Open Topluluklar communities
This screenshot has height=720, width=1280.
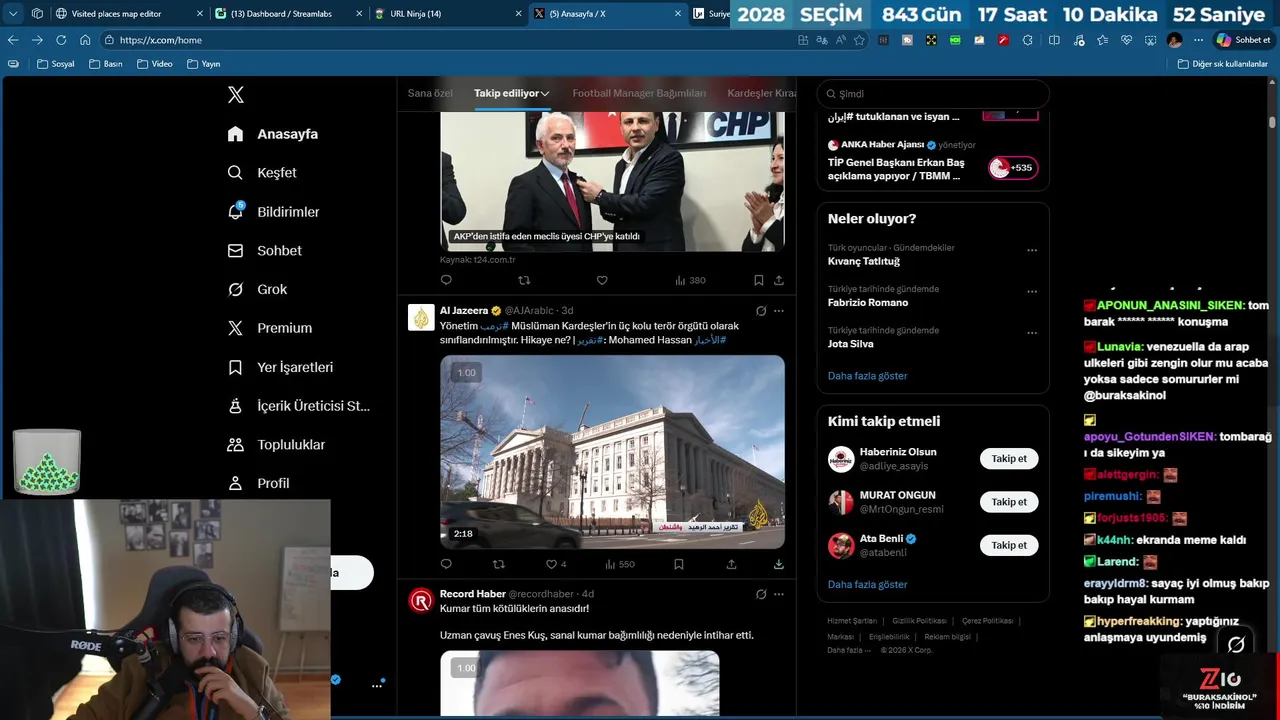(275, 445)
